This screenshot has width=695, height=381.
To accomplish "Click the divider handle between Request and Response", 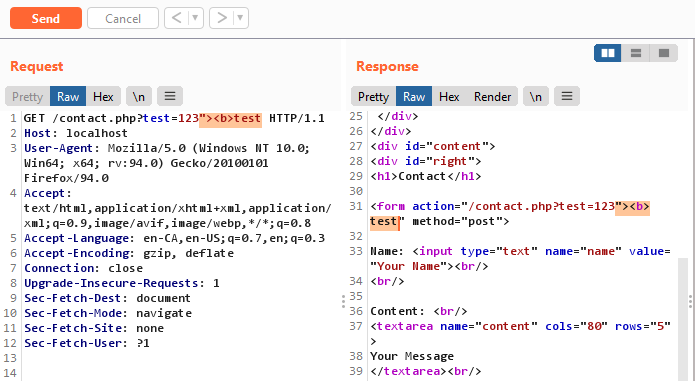I will tap(343, 301).
